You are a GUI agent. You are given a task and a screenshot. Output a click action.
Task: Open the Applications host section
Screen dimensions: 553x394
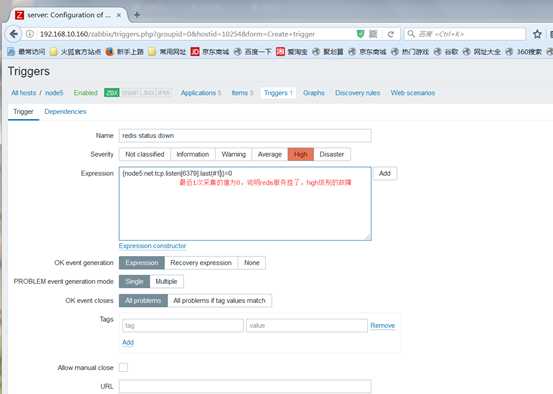(201, 93)
